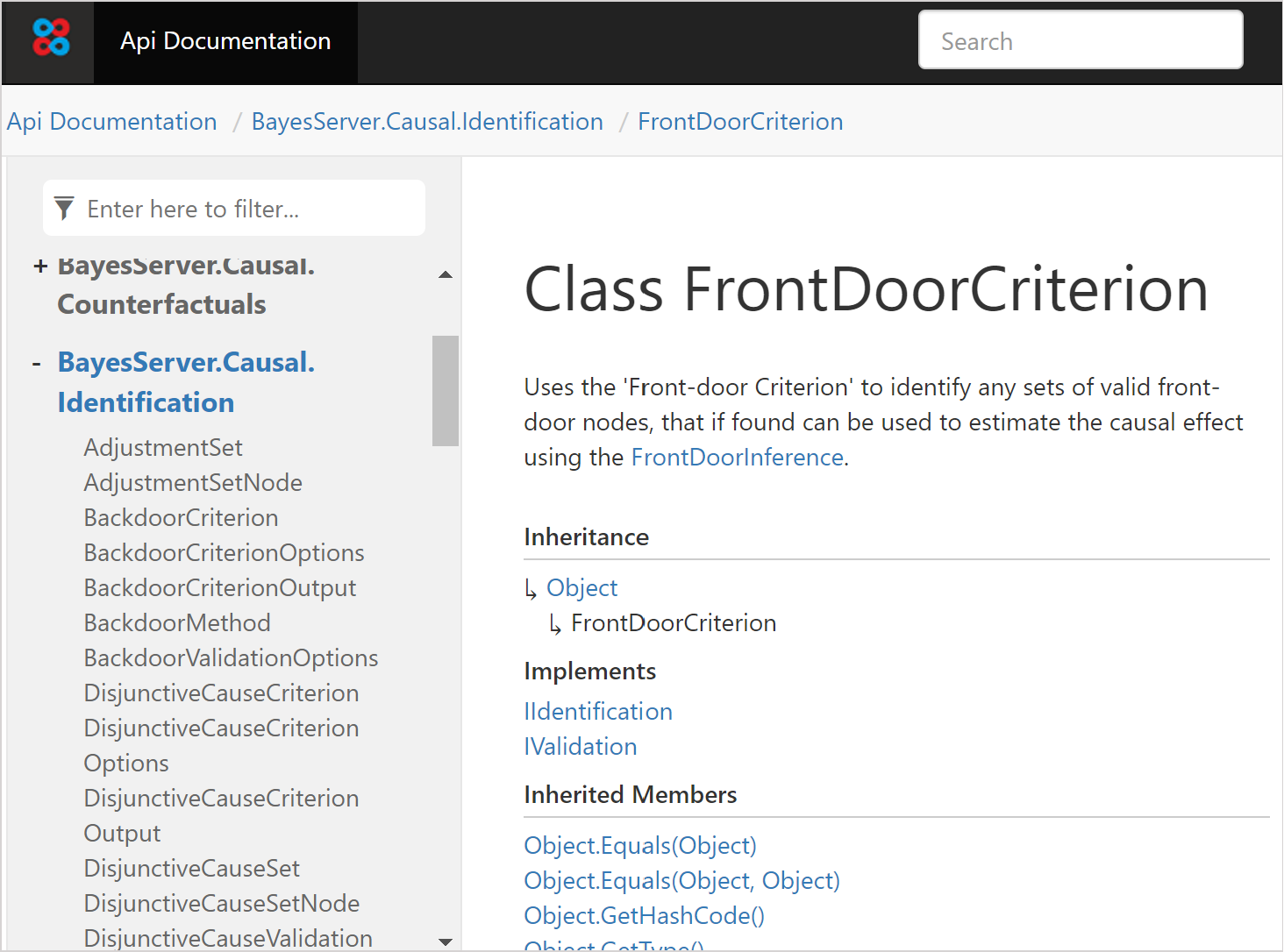The height and width of the screenshot is (952, 1284).
Task: Collapse the BayesServer.Causal.Identification namespace
Action: [37, 363]
